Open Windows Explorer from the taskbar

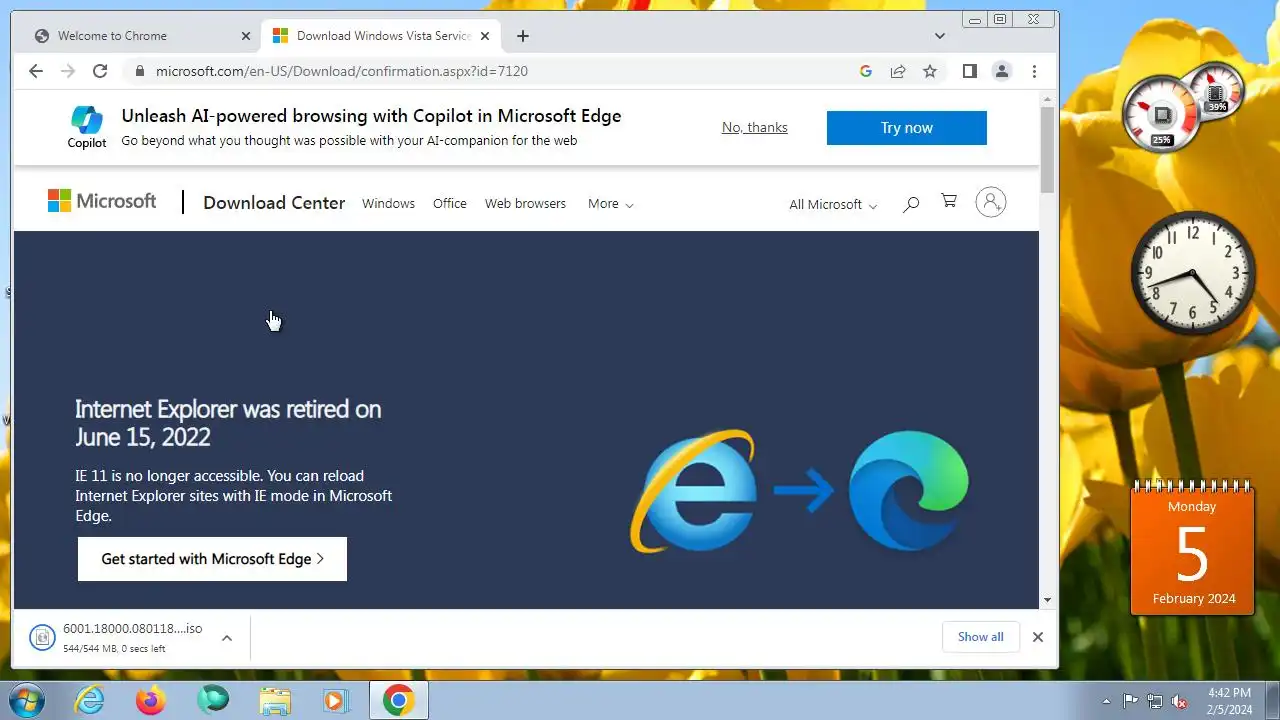click(275, 700)
